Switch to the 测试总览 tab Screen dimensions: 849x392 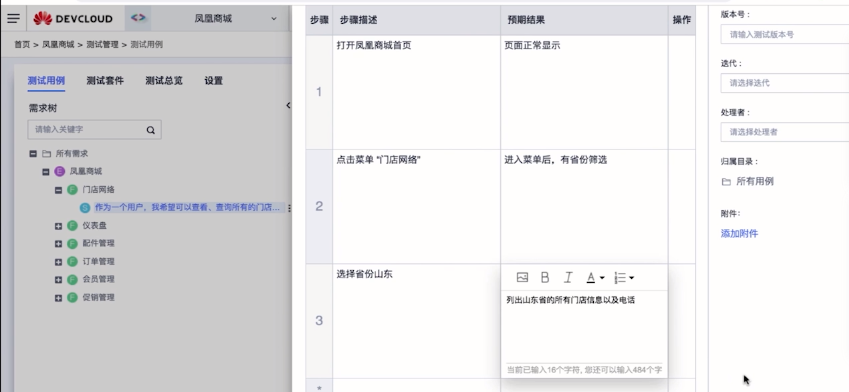click(x=164, y=81)
